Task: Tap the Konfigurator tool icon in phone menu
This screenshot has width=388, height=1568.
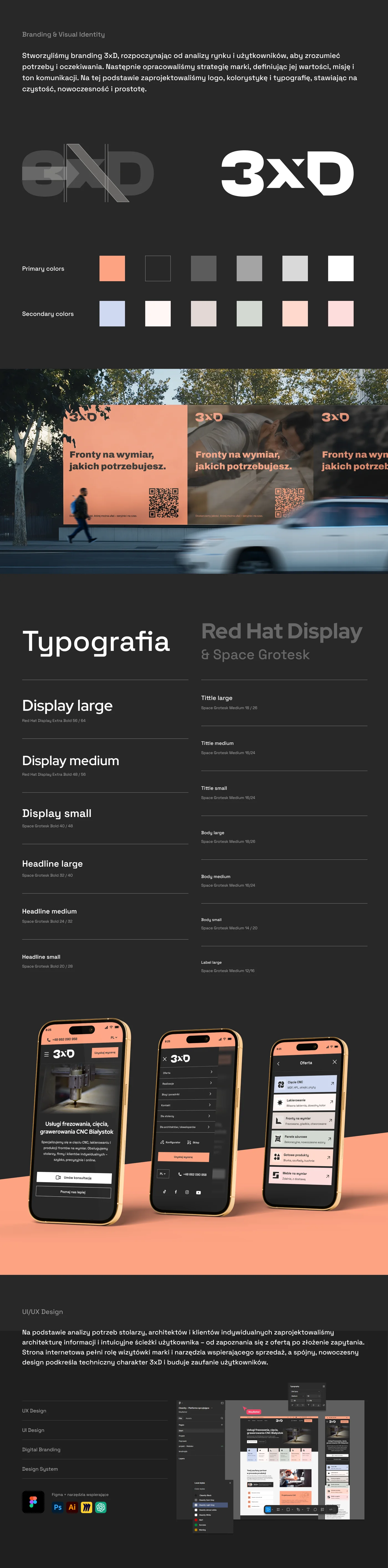Action: (x=162, y=1142)
